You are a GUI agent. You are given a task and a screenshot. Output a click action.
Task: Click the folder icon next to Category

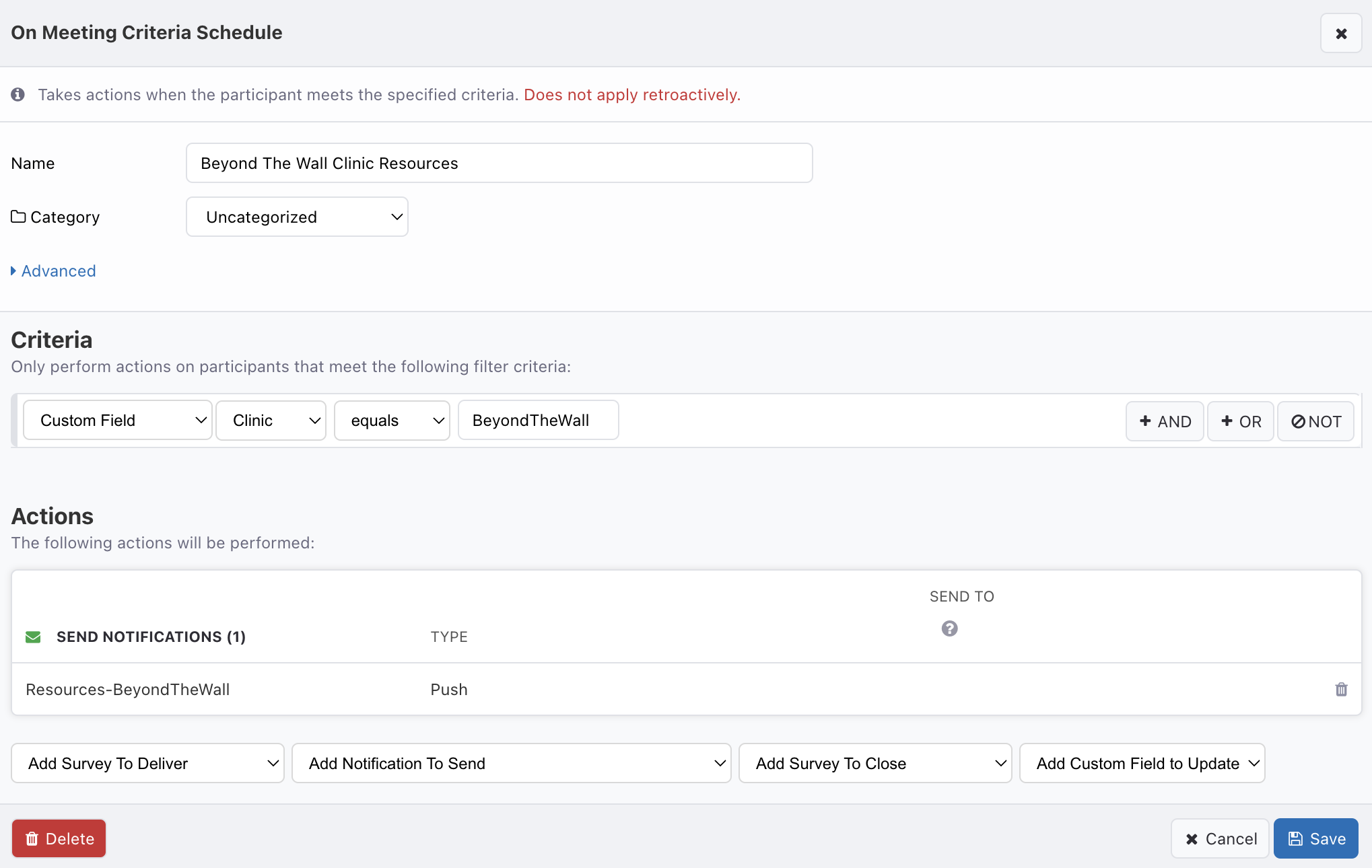point(18,217)
